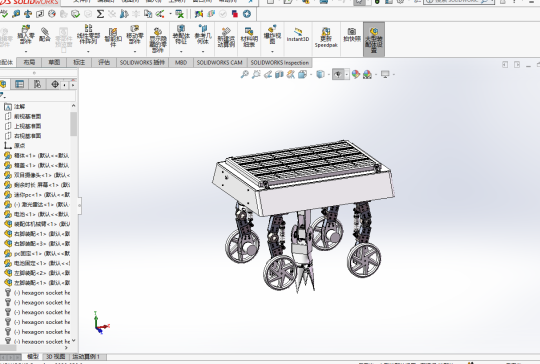Open the SOLIDWORKS Inspection tab
The height and width of the screenshot is (364, 540).
click(280, 62)
